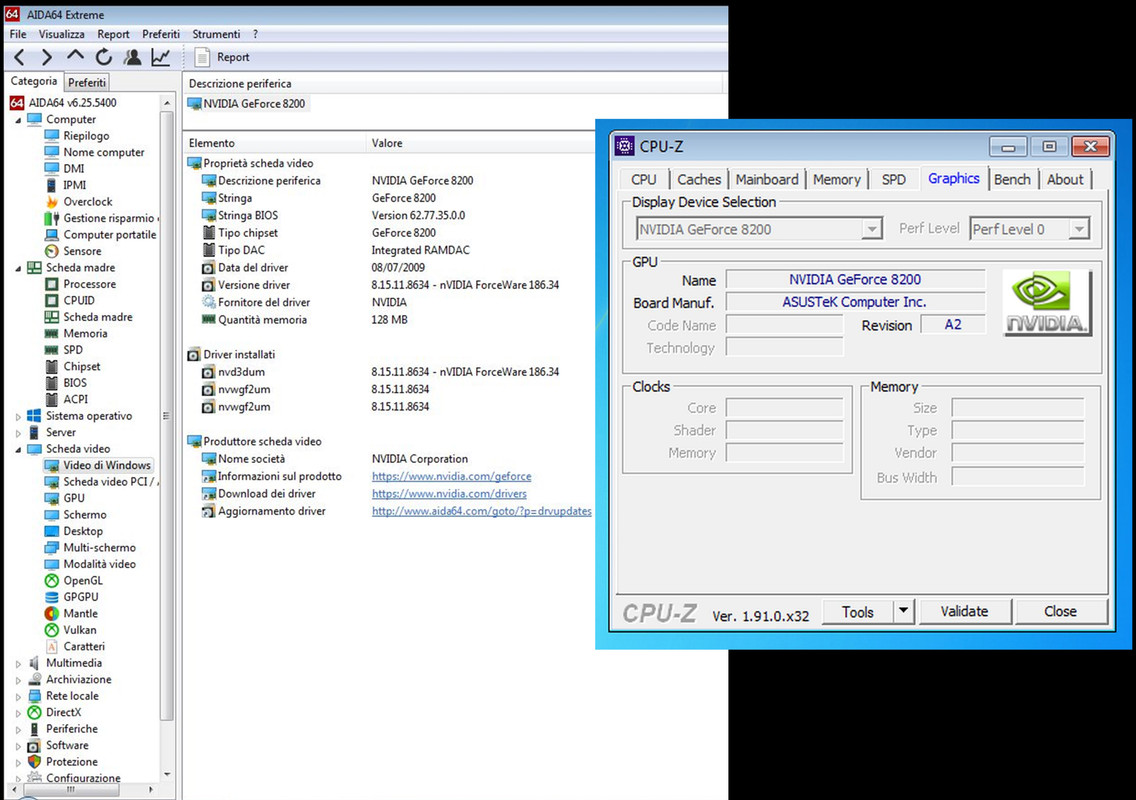Viewport: 1136px width, 800px height.
Task: Select the GPU tree item
Action: [74, 498]
